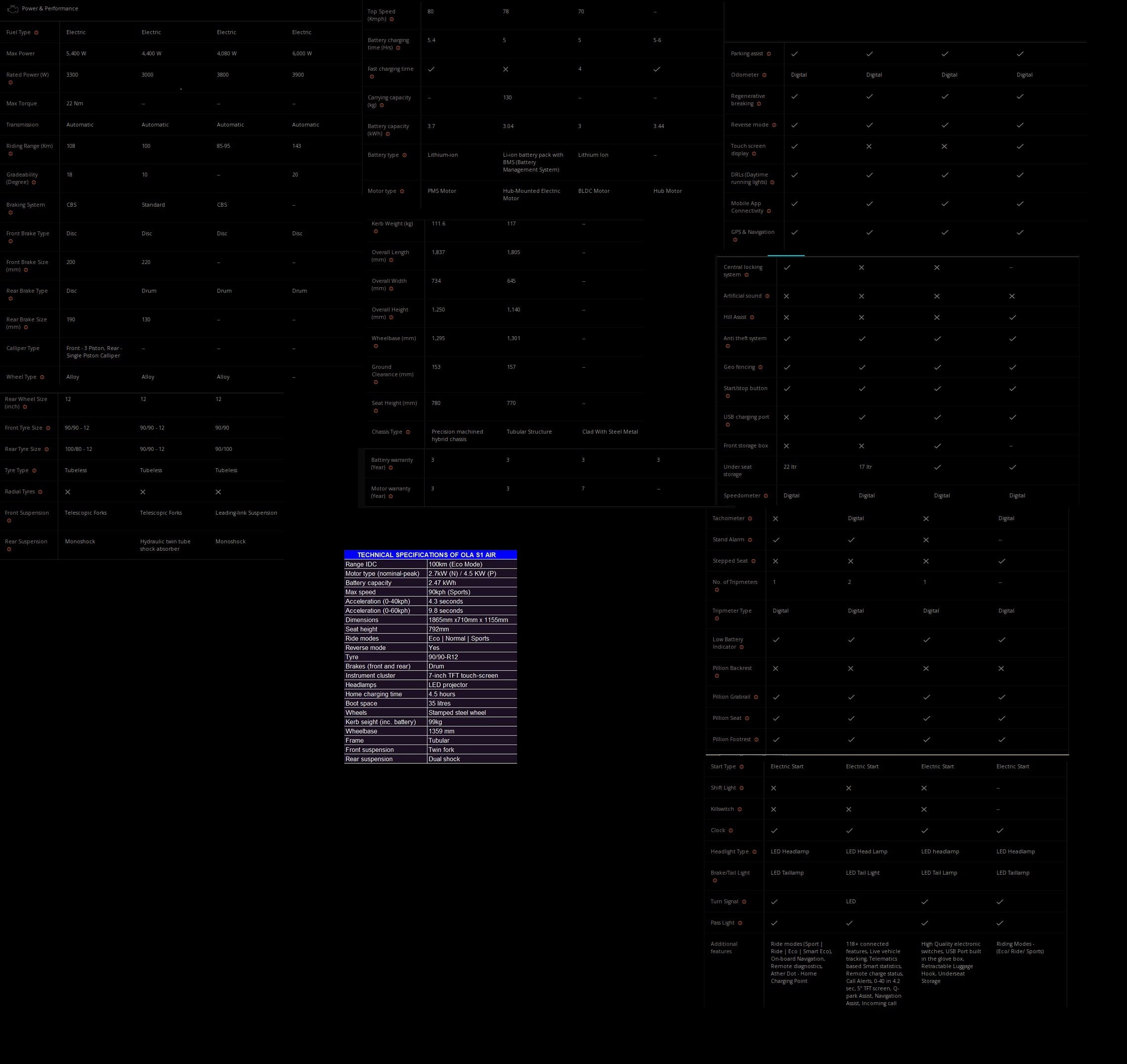1127x1064 pixels.
Task: Click the Front Tyre Size info icon
Action: click(x=48, y=428)
